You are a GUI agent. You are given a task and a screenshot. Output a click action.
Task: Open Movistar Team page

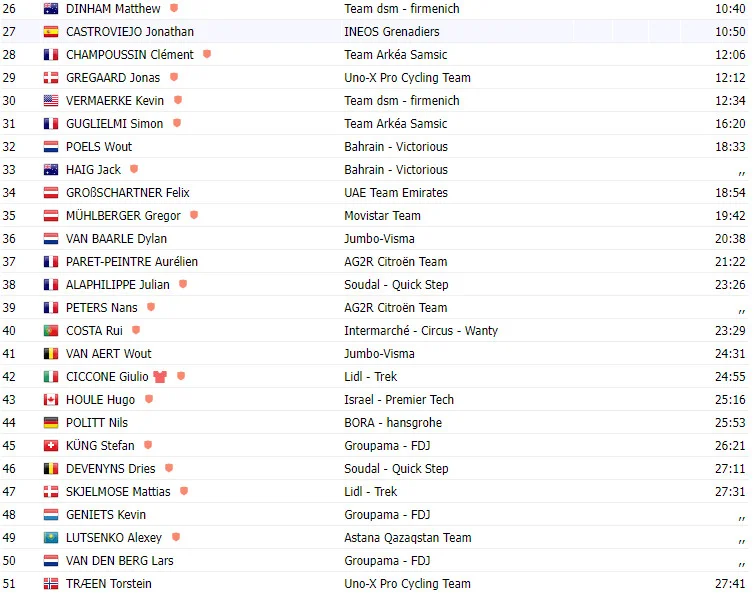pyautogui.click(x=382, y=216)
